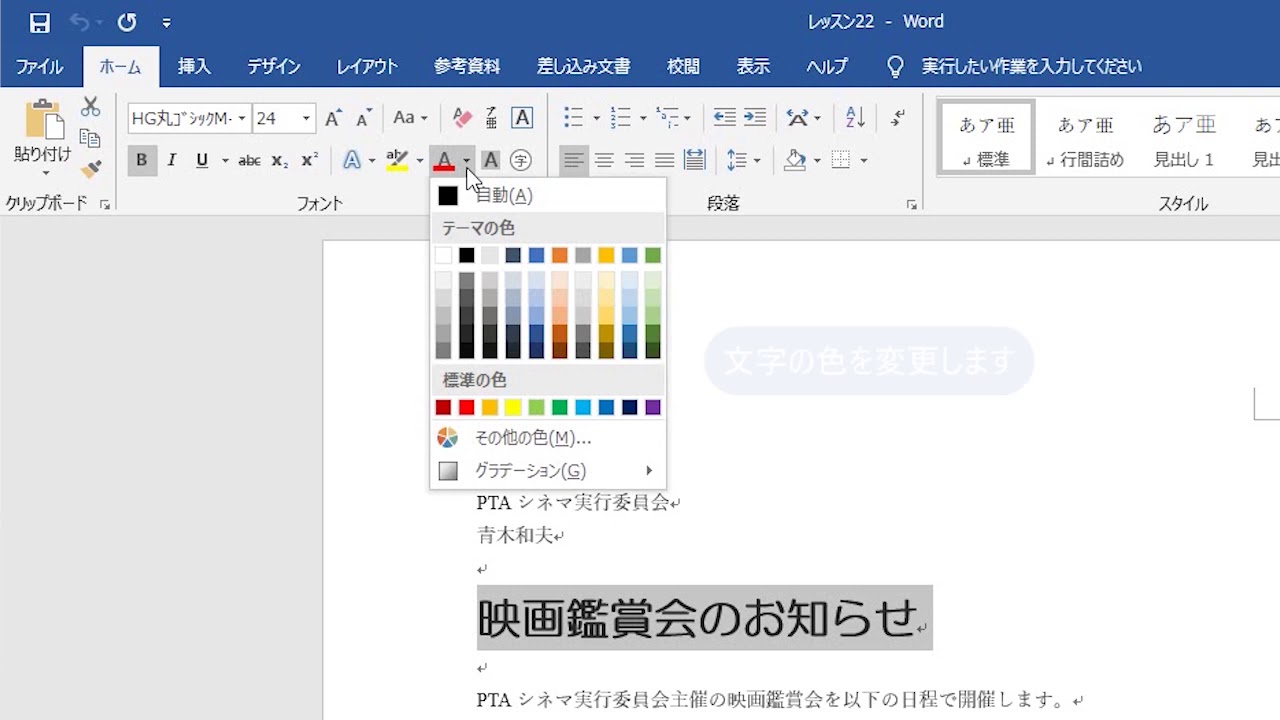Open the More Colors (その他の色) dialog
Viewport: 1280px width, 720px height.
pos(548,438)
